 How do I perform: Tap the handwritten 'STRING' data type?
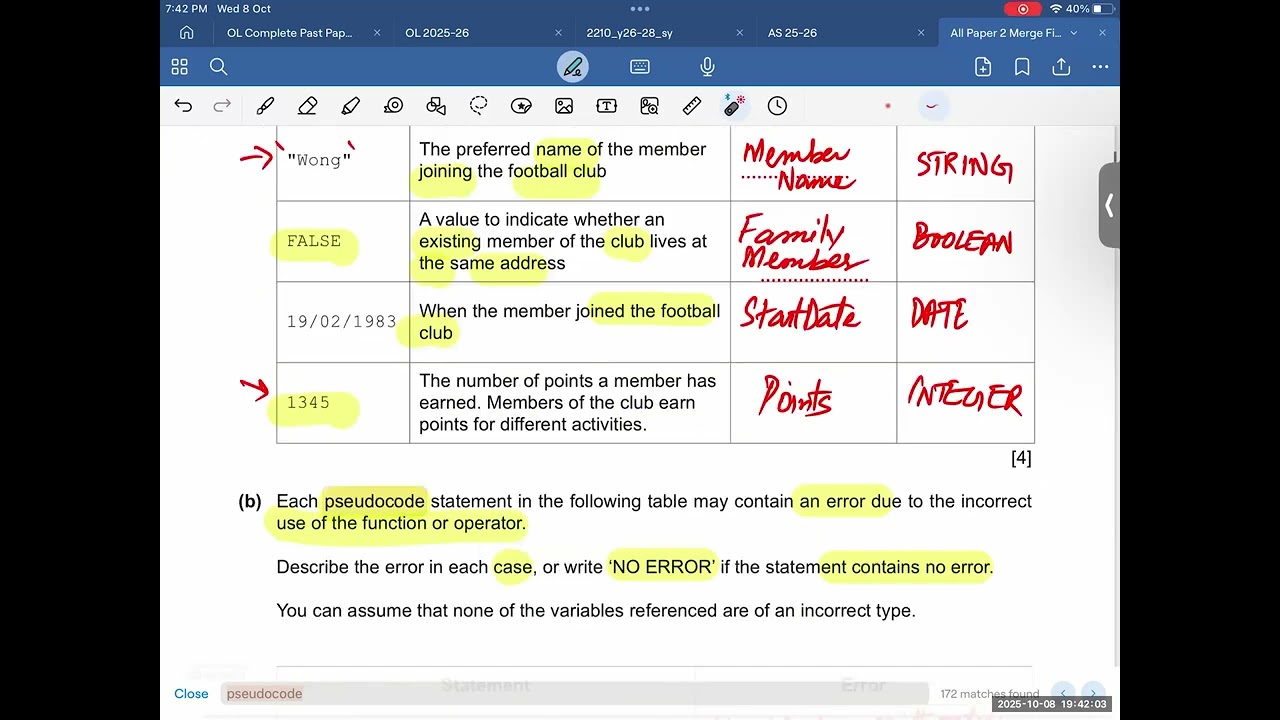pos(965,166)
